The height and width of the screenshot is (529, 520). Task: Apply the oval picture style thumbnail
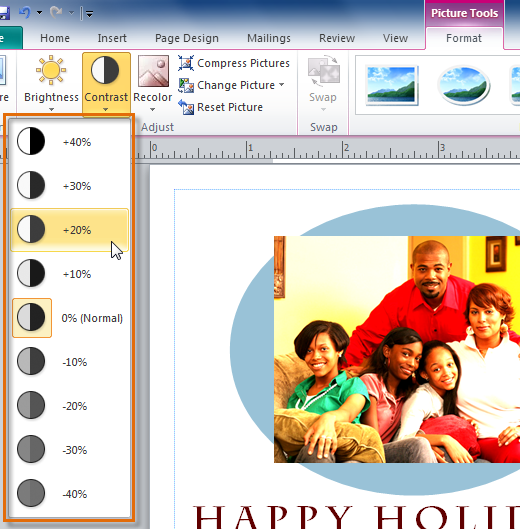tap(464, 85)
